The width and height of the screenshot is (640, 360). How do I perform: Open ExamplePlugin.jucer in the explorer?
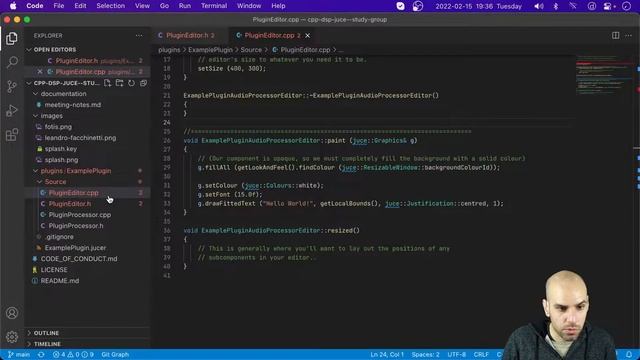point(75,248)
